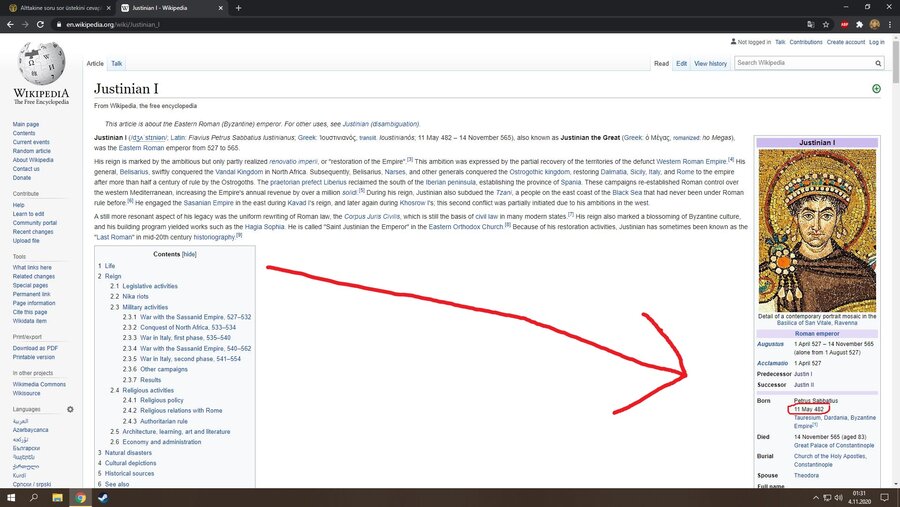This screenshot has height=507, width=900.
Task: Click in the Search Wikipedia field
Action: tap(803, 63)
